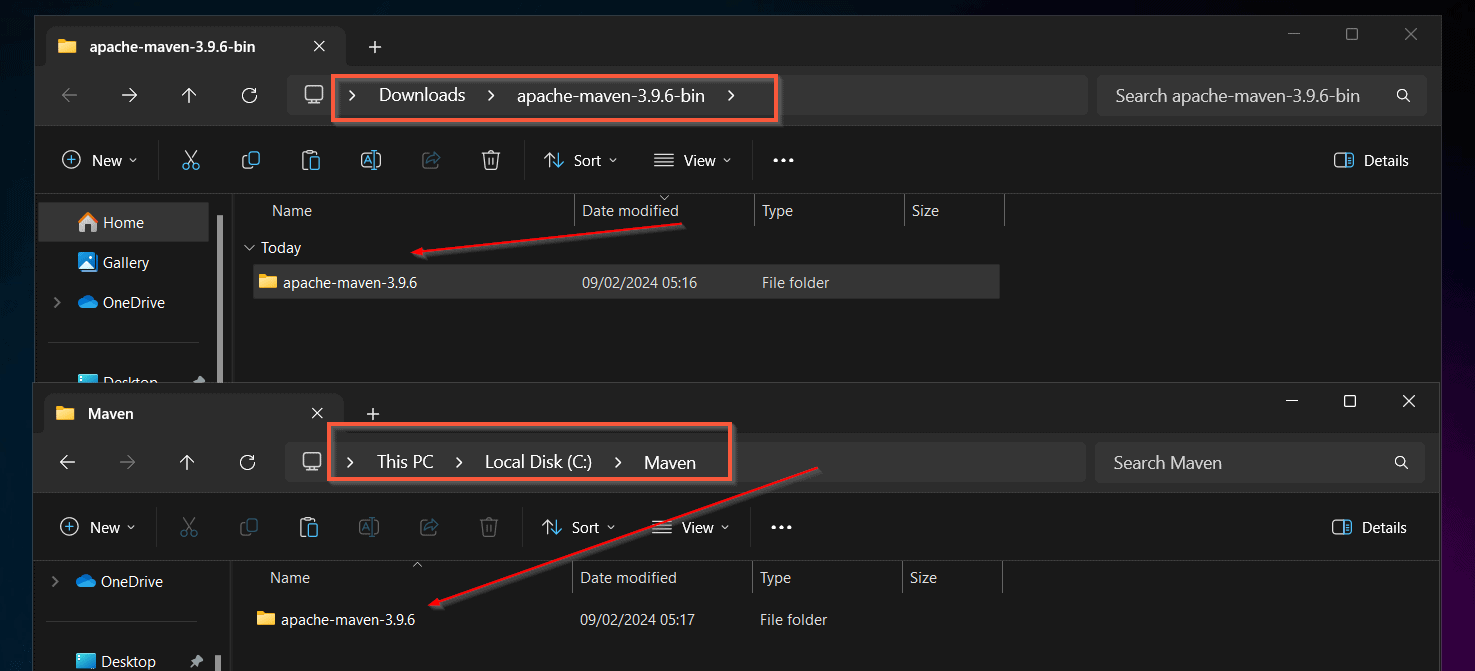Click the Delete trash icon in the Maven window
The image size is (1475, 671).
489,527
